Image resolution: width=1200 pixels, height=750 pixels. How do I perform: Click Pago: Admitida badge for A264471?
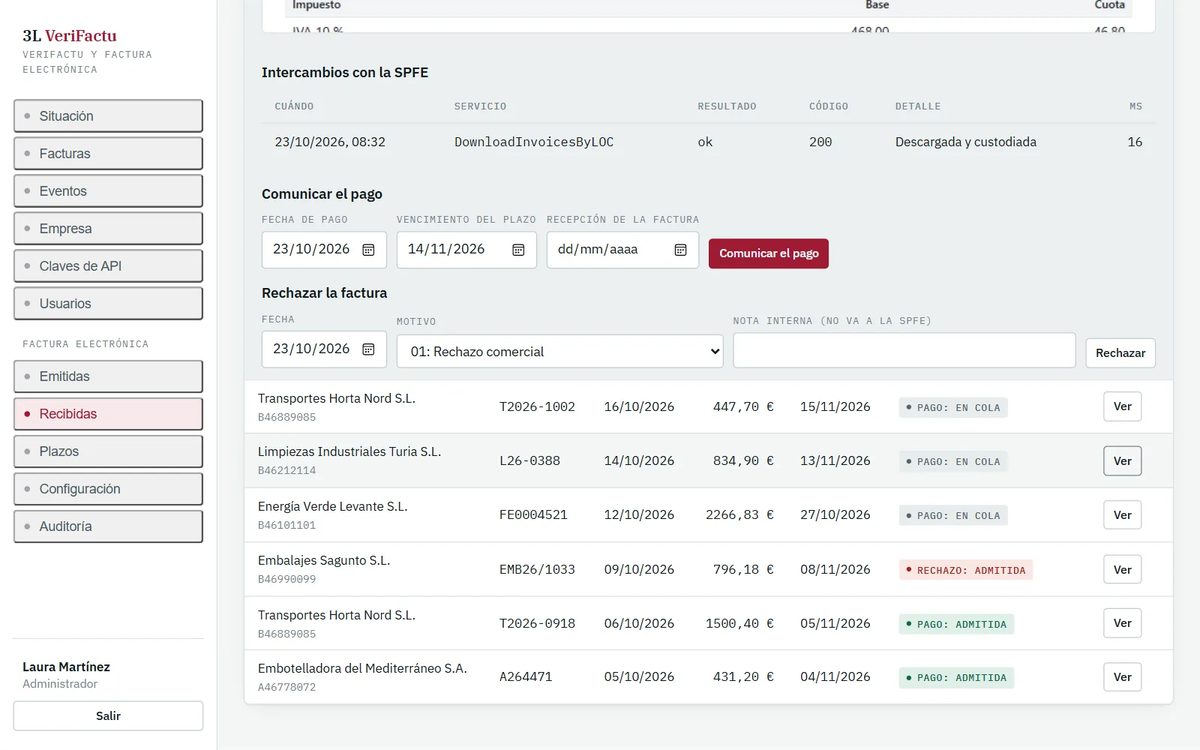click(956, 678)
